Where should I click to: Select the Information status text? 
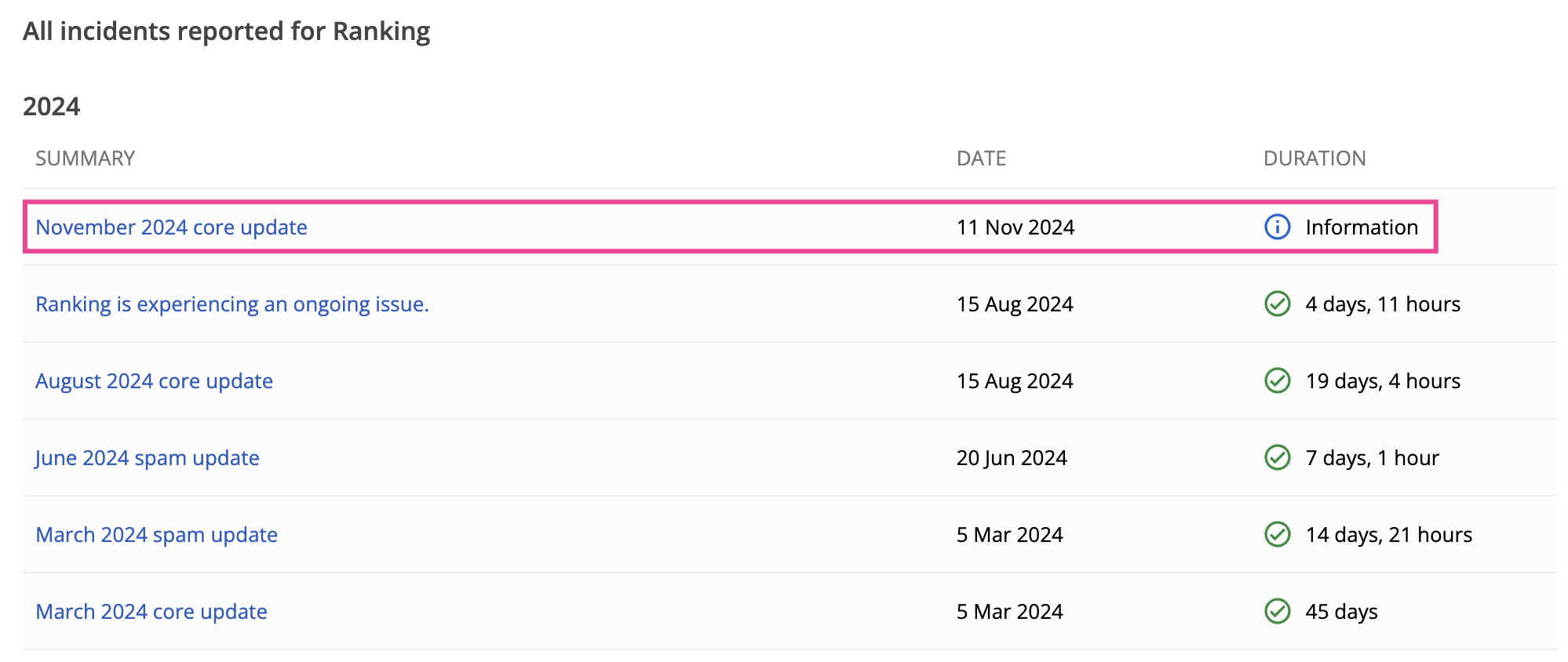1362,227
